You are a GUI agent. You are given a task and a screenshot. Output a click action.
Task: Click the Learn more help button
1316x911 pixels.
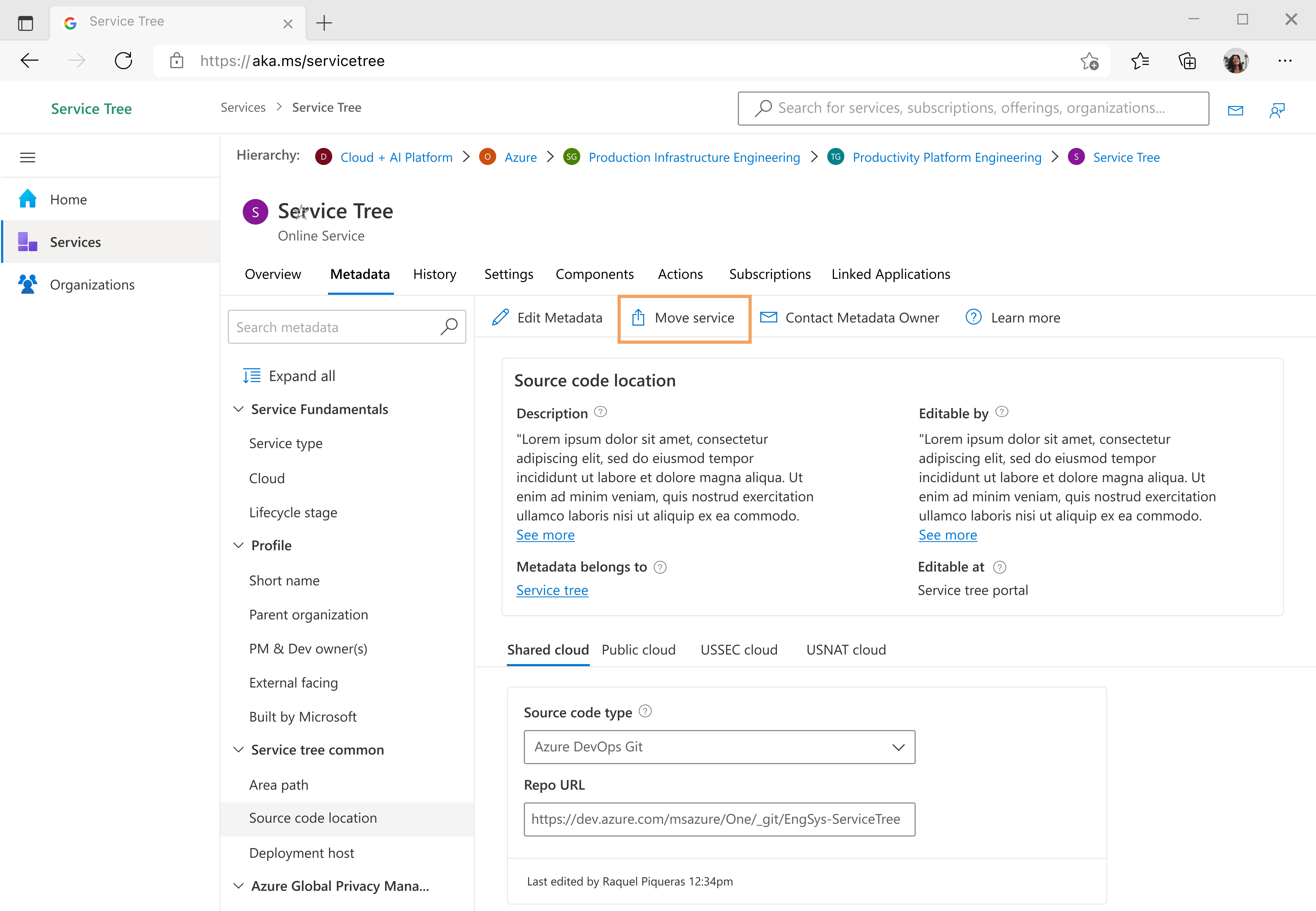(1012, 317)
